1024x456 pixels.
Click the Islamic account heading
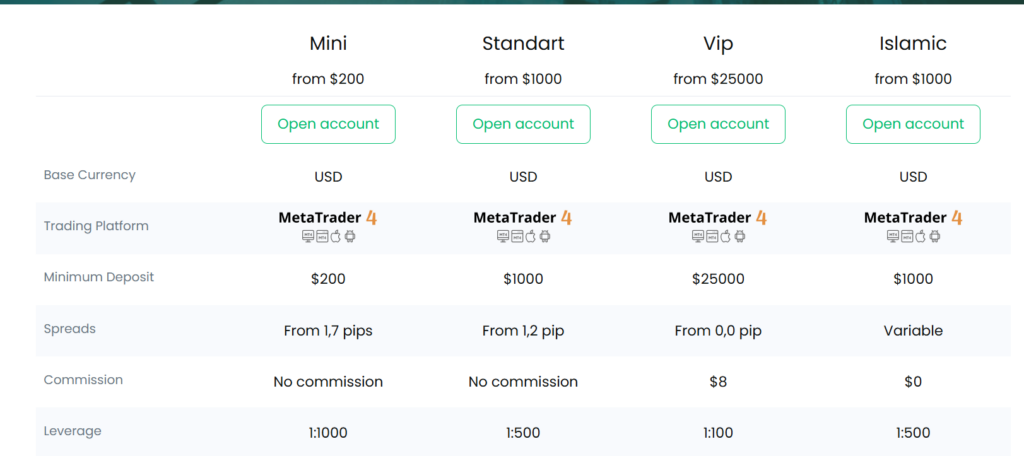coord(913,43)
